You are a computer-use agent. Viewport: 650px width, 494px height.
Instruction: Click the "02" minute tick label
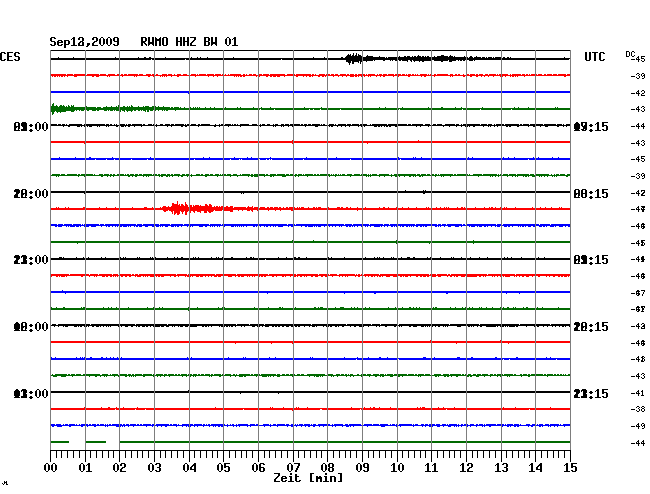pos(119,467)
